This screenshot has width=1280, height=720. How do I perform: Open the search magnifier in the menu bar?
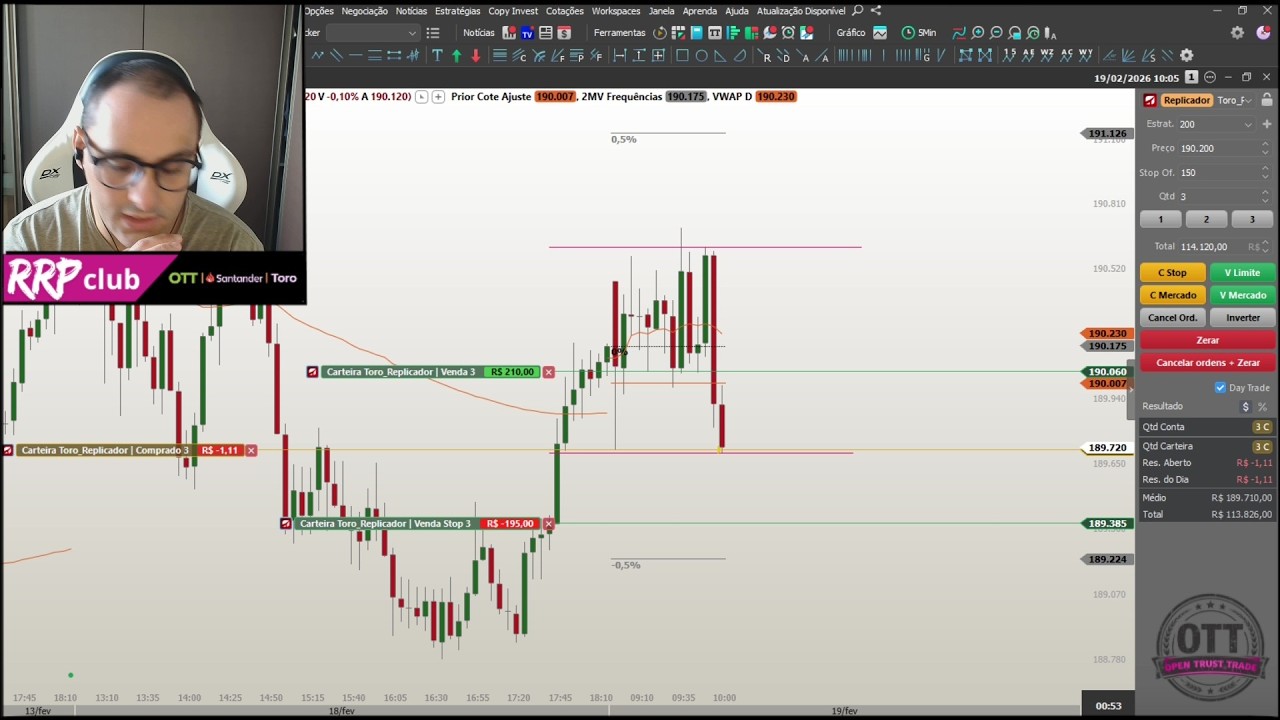click(857, 10)
